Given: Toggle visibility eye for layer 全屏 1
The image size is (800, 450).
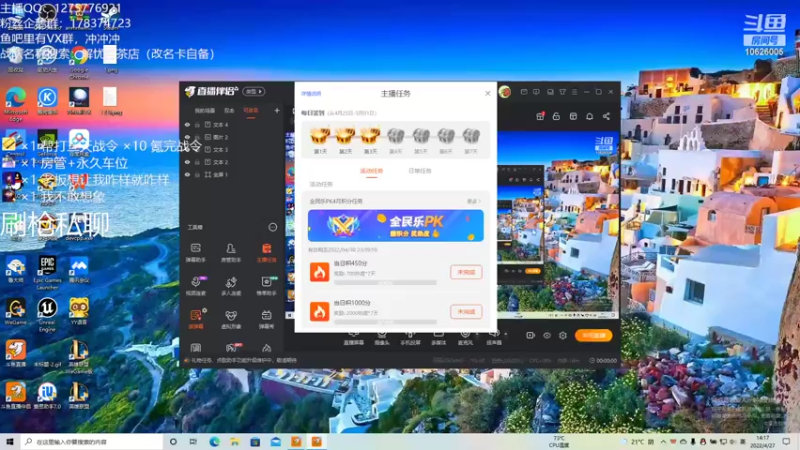Looking at the screenshot, I should coord(187,174).
